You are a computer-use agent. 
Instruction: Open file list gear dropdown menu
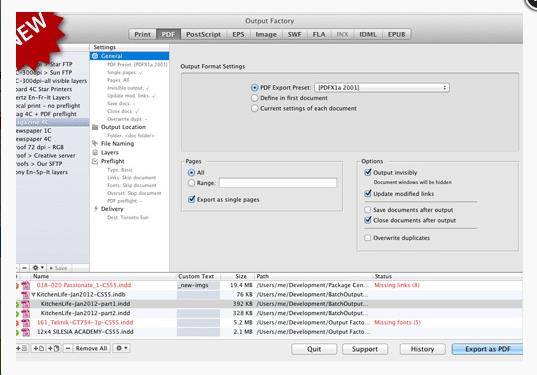tap(122, 348)
